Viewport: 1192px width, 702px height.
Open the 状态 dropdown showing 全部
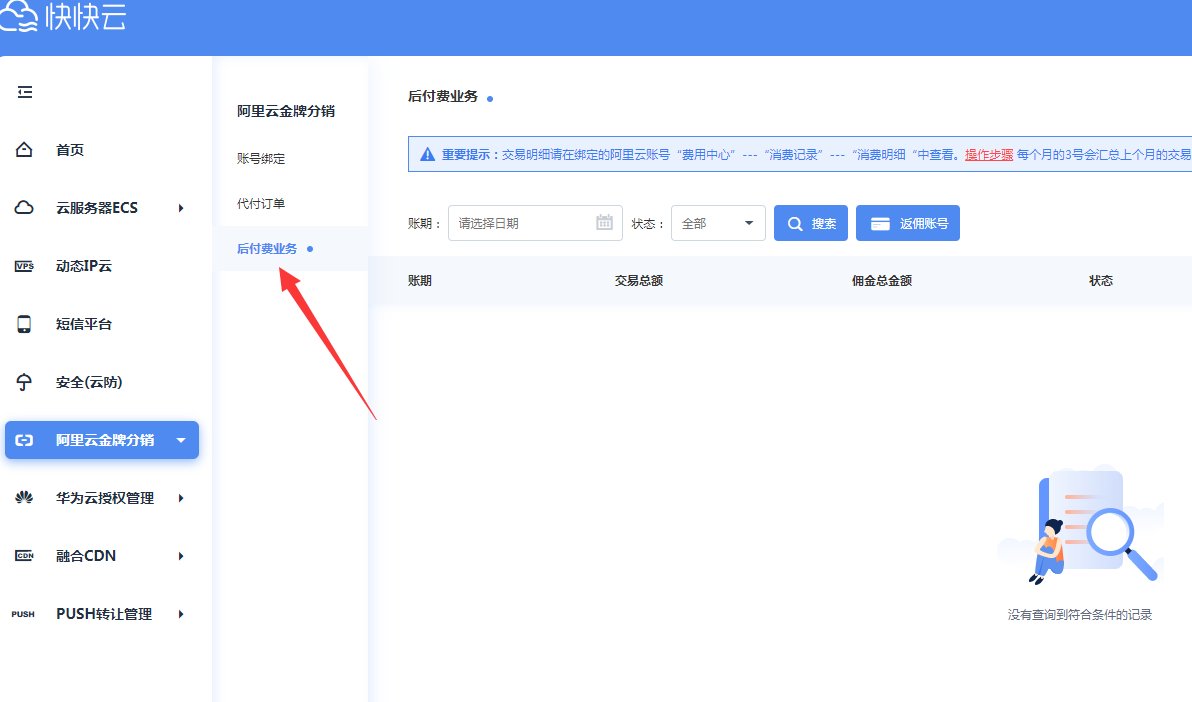(717, 223)
